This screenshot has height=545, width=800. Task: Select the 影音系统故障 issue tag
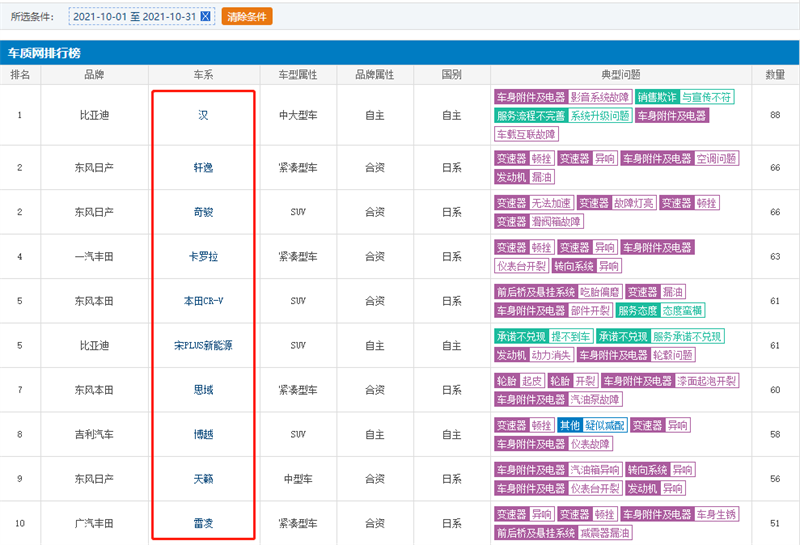(600, 98)
